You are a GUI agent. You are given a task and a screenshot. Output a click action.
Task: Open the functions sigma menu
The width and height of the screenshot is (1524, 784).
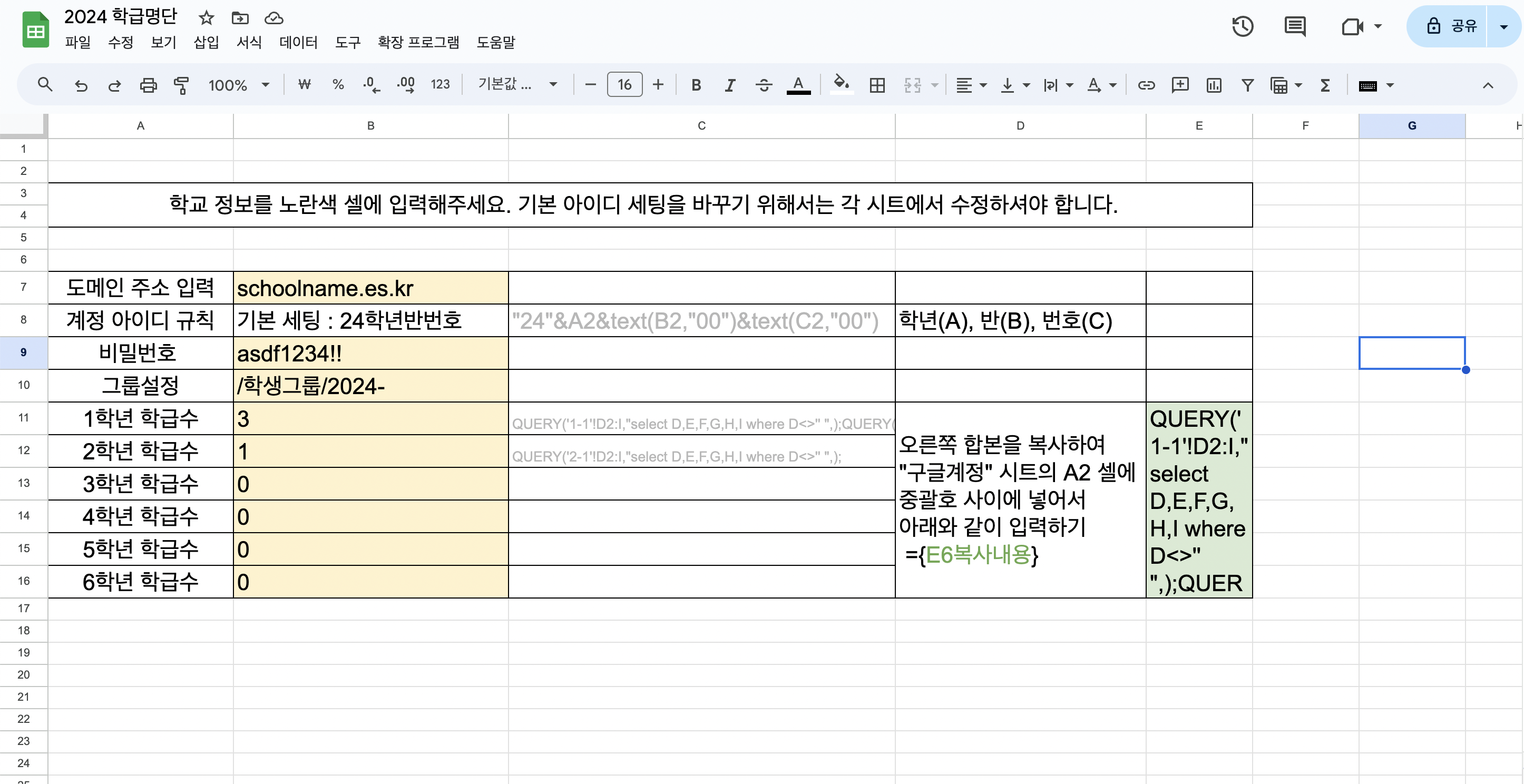1325,85
